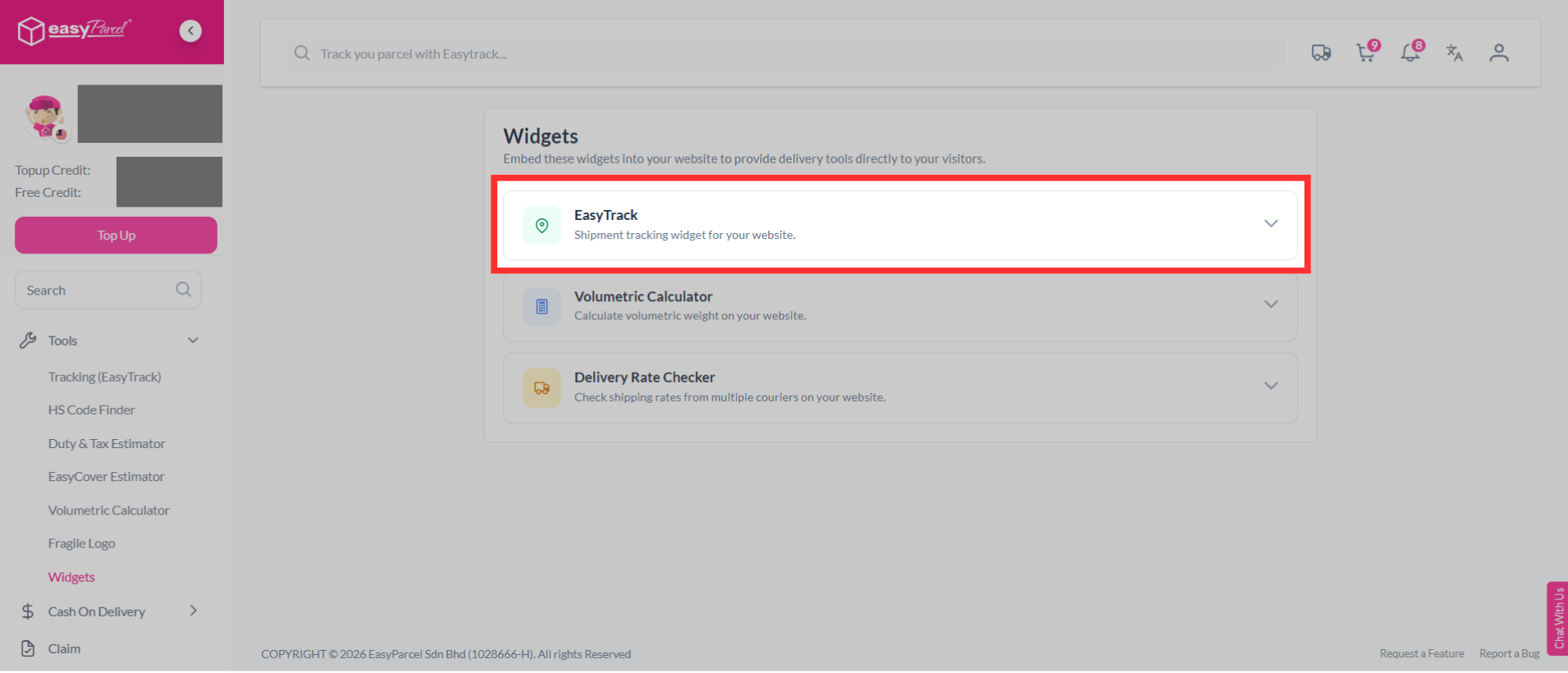Open the user account profile icon

[x=1499, y=53]
